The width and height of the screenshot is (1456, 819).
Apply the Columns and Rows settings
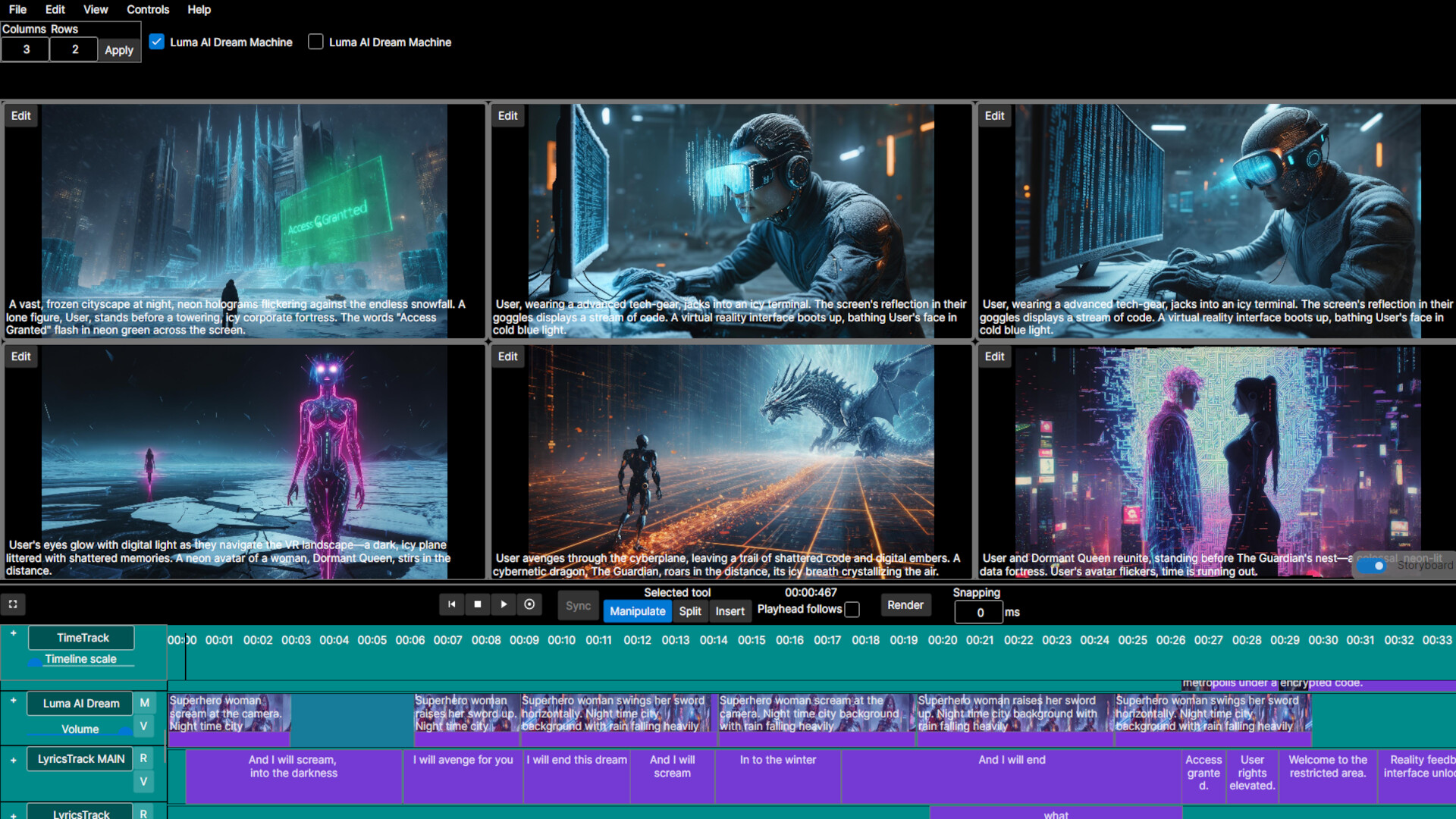(x=118, y=49)
